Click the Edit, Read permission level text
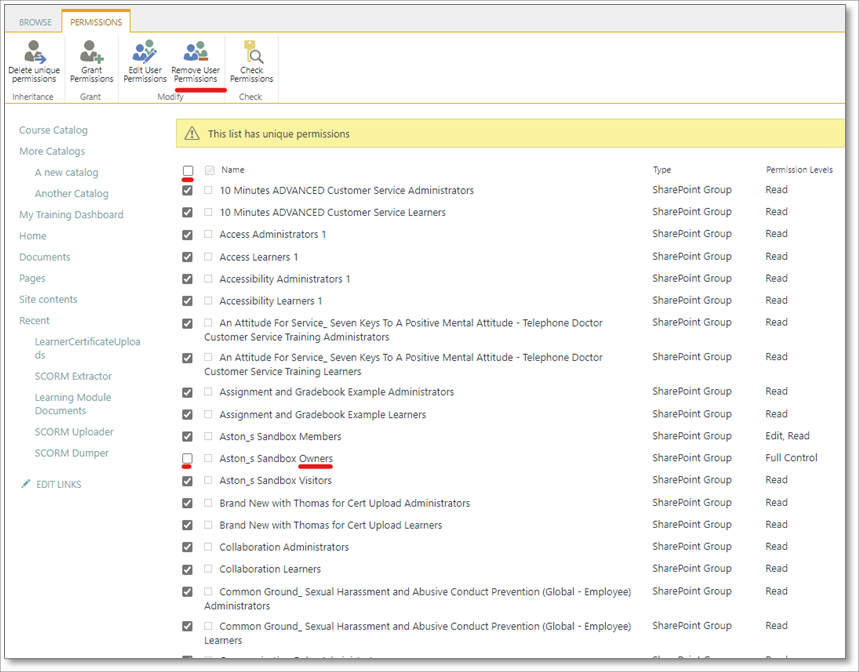This screenshot has width=859, height=672. (787, 436)
